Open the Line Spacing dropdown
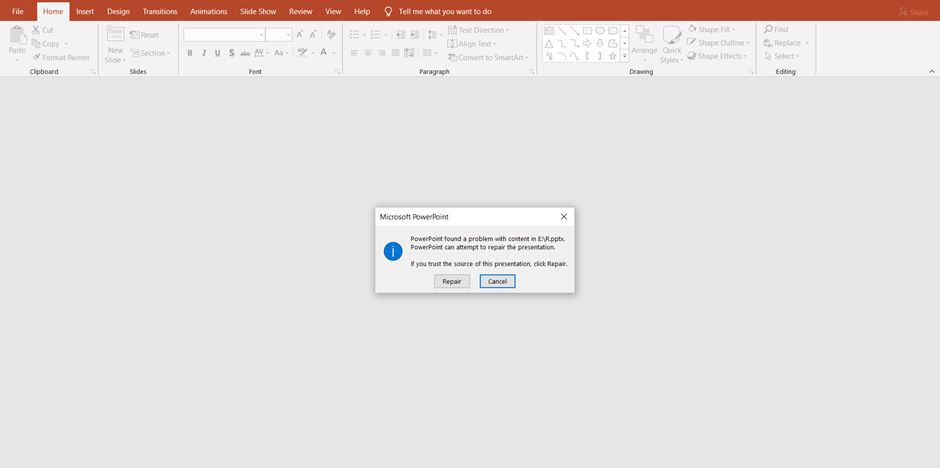The height and width of the screenshot is (468, 940). point(434,35)
